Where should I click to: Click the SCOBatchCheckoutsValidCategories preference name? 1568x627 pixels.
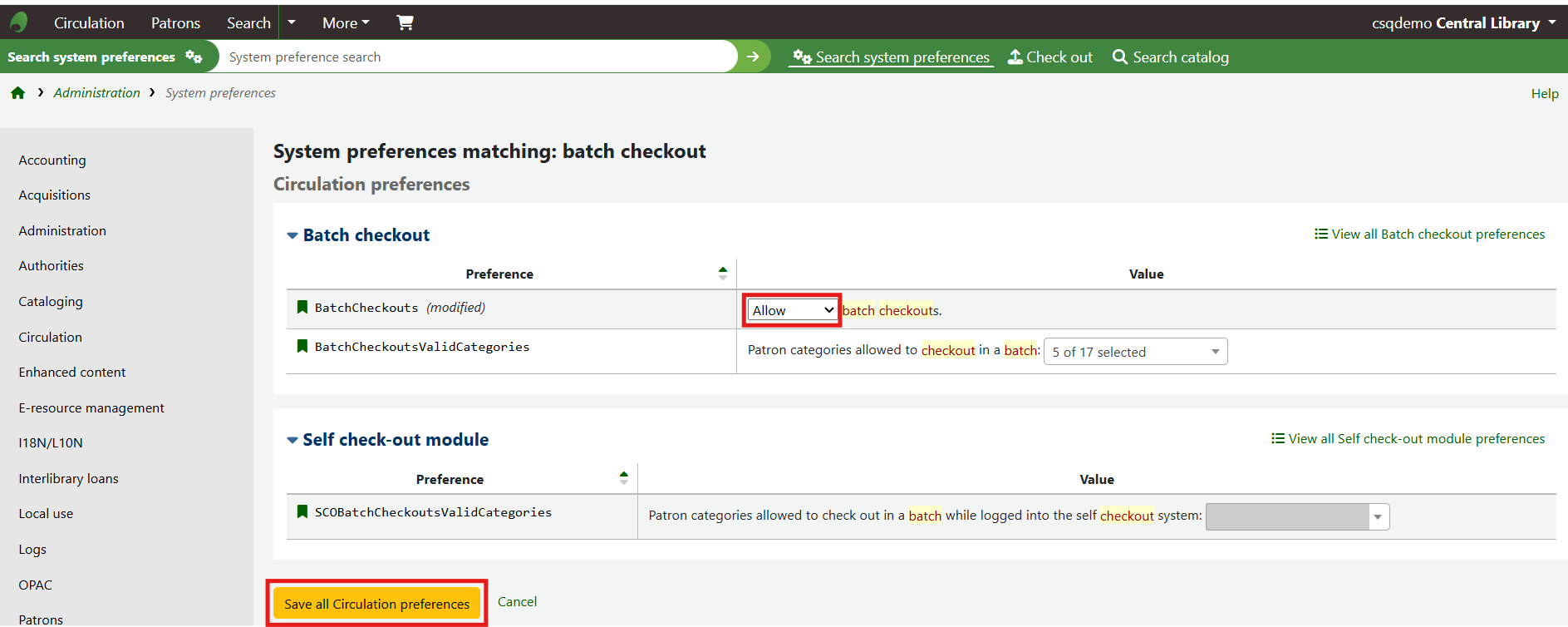tap(433, 512)
